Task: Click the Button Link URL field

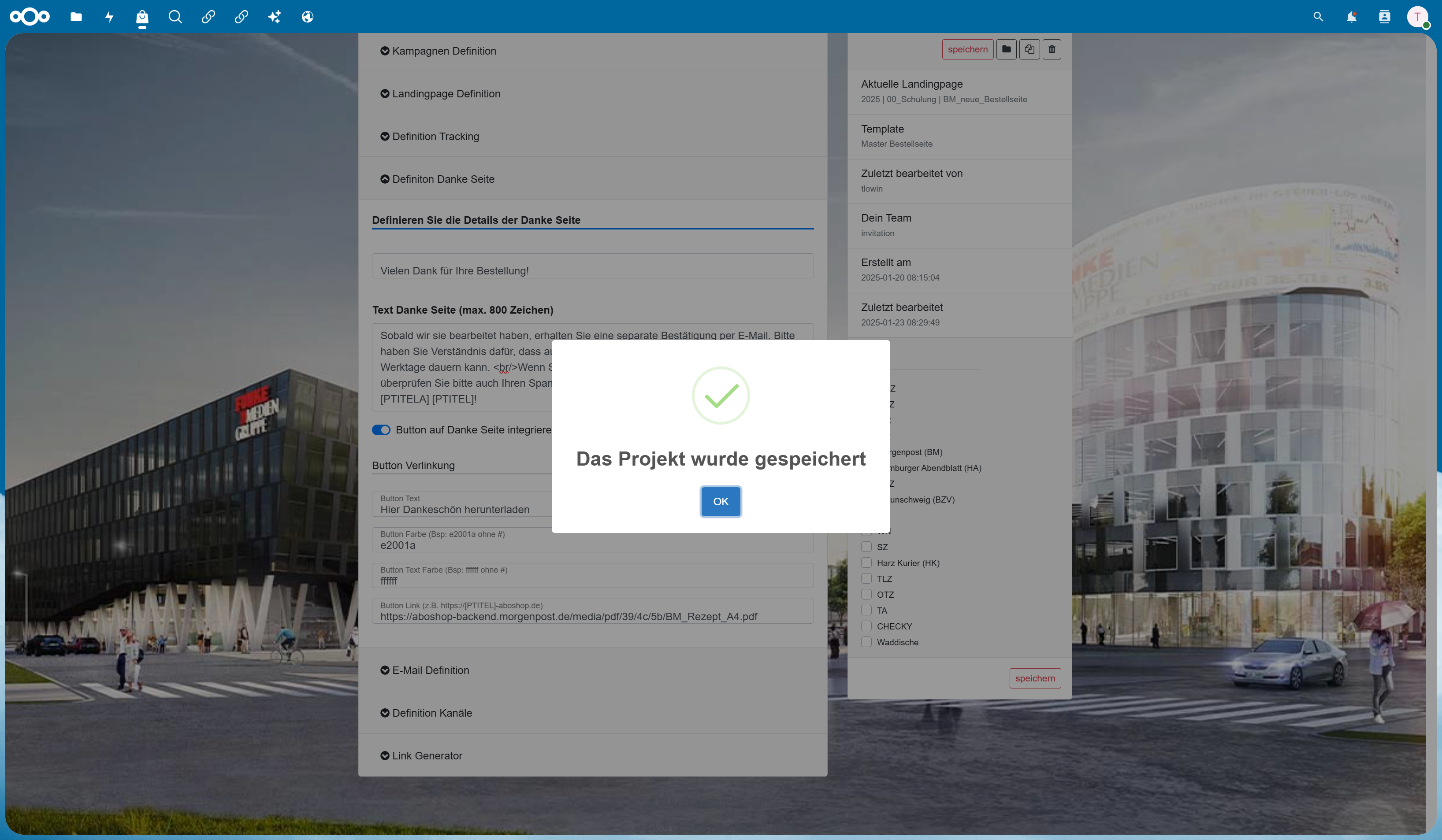Action: click(x=592, y=611)
